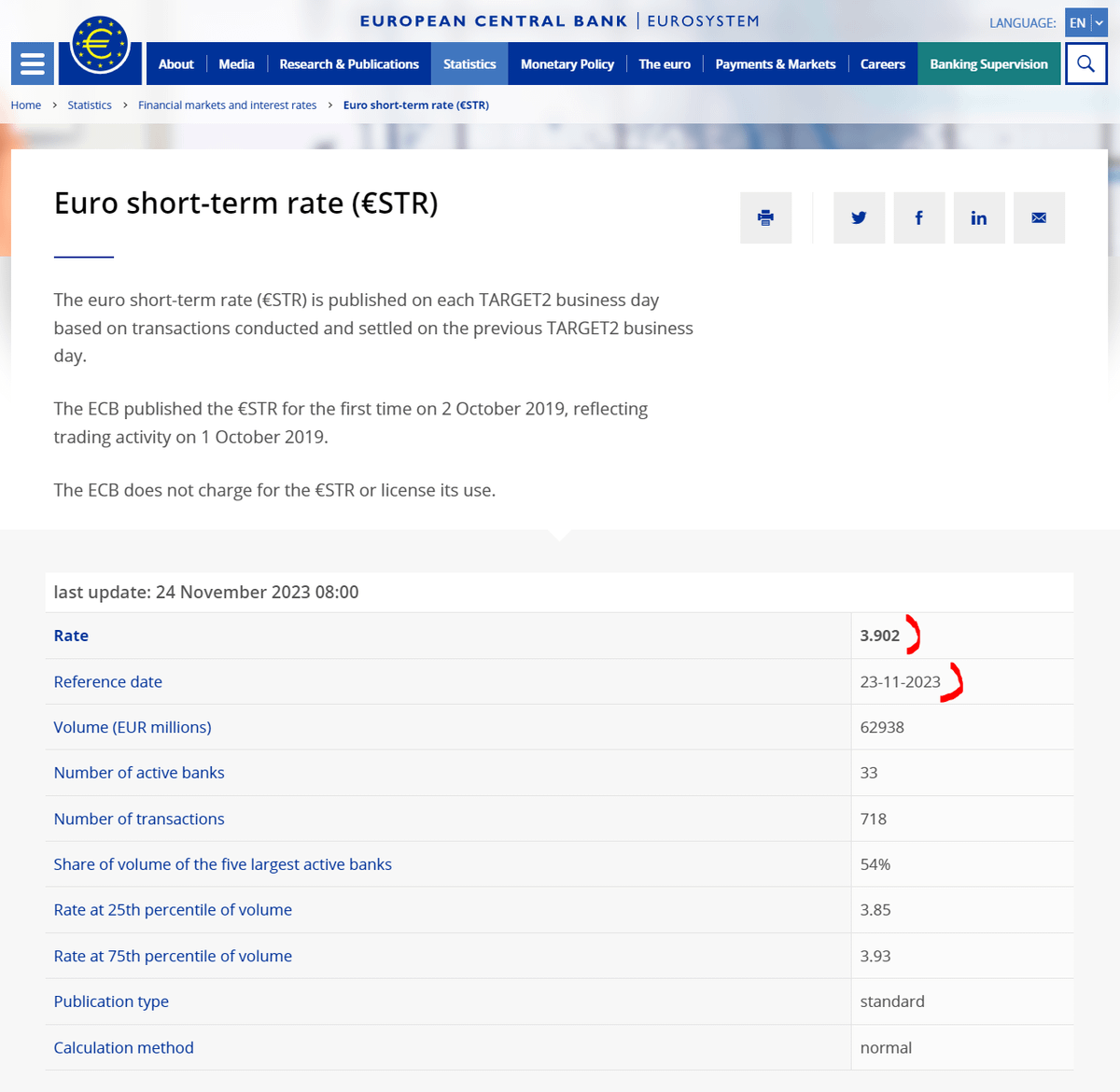Click the ECB euro logo
Image resolution: width=1120 pixels, height=1092 pixels.
[100, 45]
